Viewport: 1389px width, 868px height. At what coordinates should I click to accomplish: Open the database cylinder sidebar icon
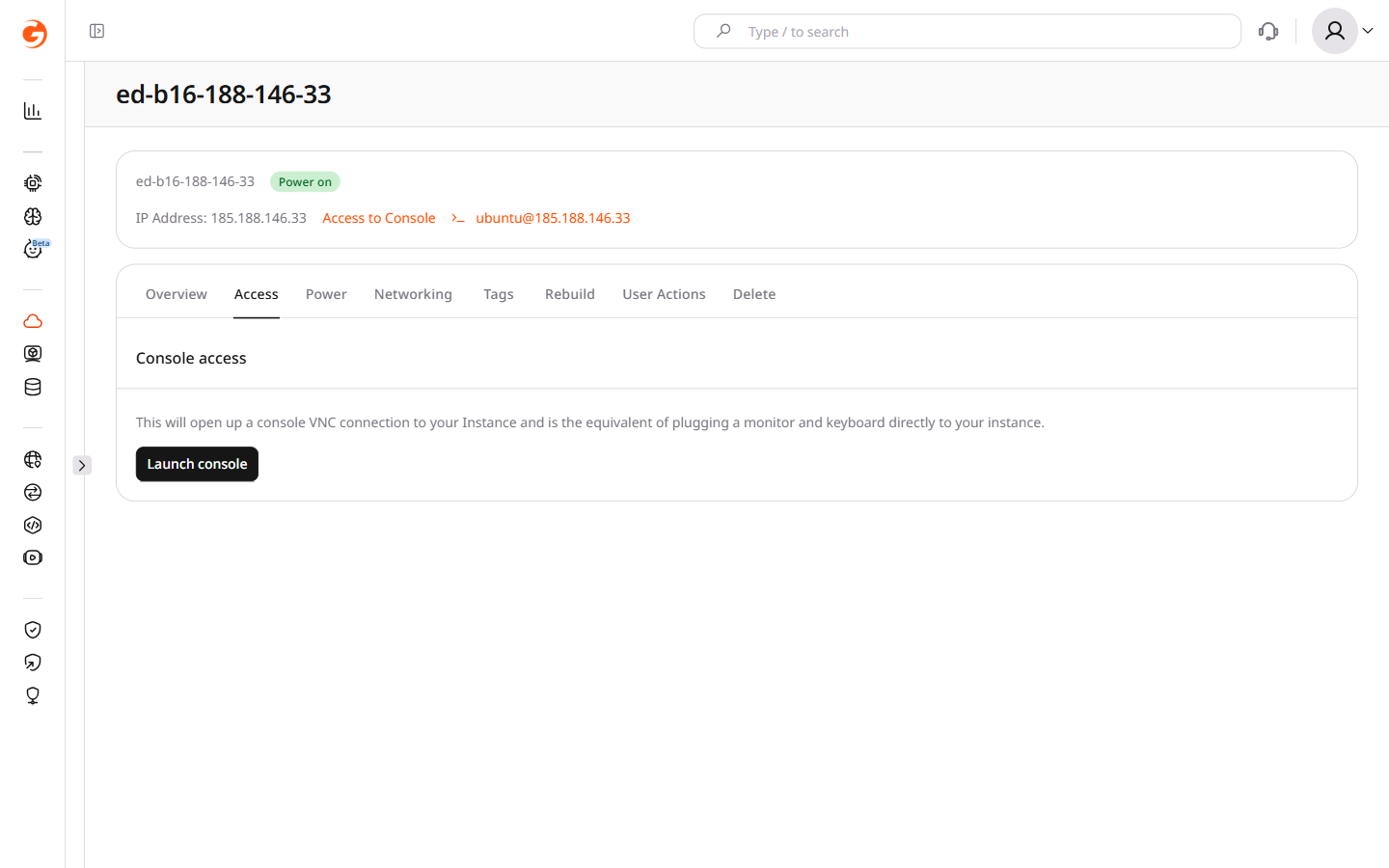point(33,387)
